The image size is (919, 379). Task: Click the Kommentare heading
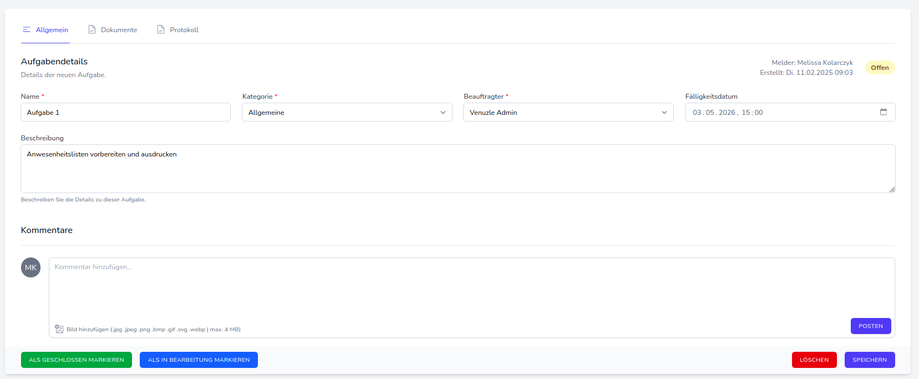(46, 231)
